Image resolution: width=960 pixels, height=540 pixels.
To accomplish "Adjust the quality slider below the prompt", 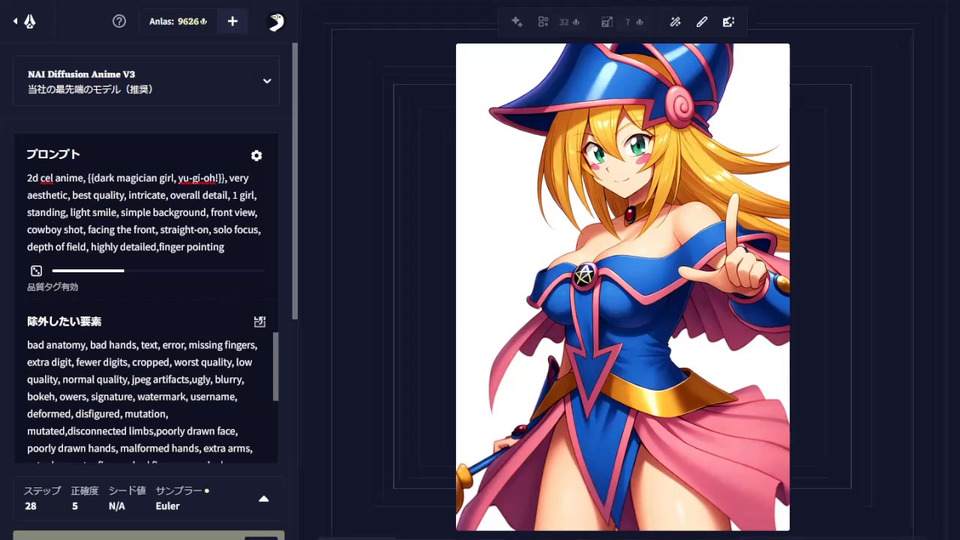I will 158,271.
